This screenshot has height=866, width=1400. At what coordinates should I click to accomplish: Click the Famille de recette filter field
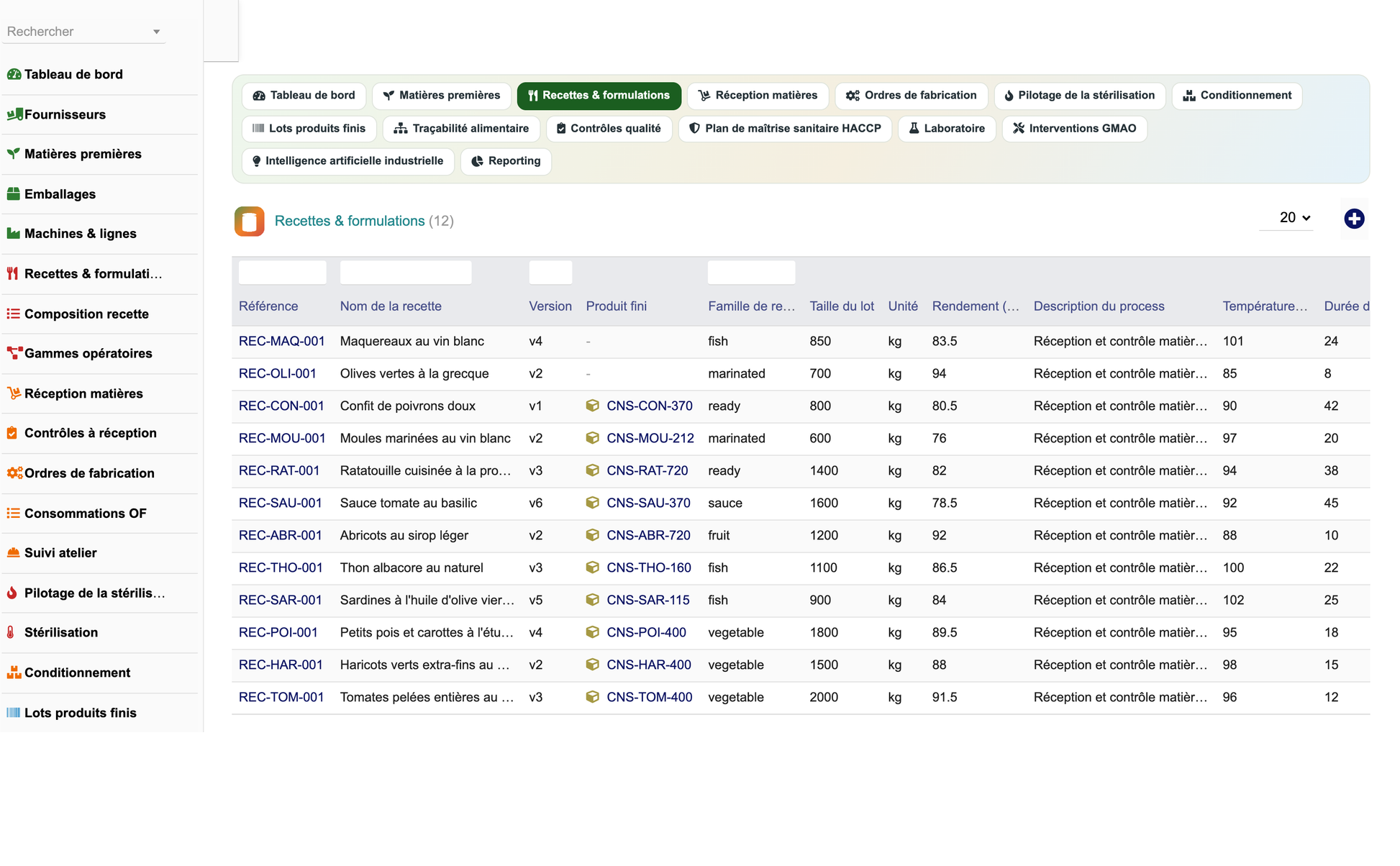coord(751,273)
